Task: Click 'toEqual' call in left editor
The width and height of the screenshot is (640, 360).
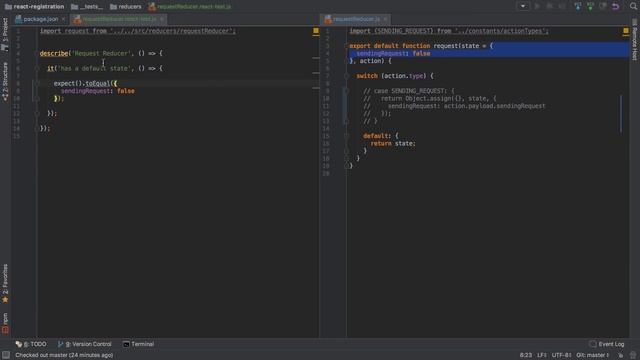Action: tap(98, 83)
